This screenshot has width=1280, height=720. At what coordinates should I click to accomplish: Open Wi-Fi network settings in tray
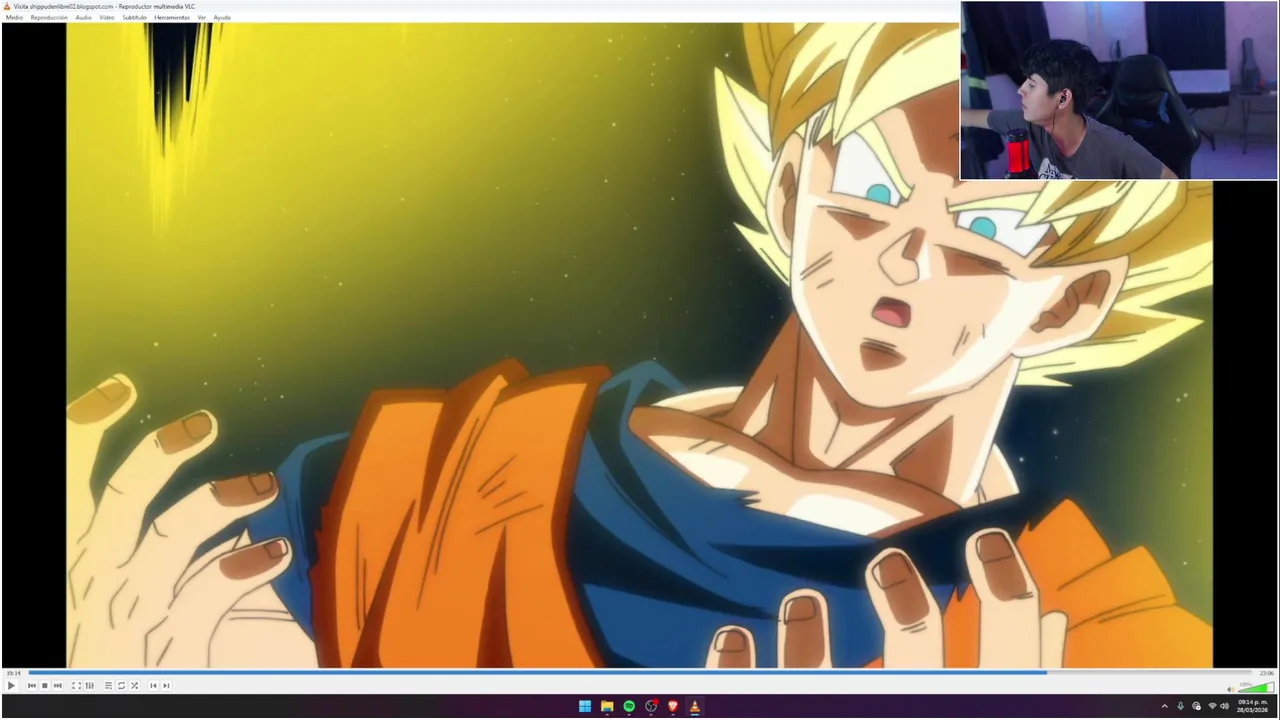click(1213, 706)
